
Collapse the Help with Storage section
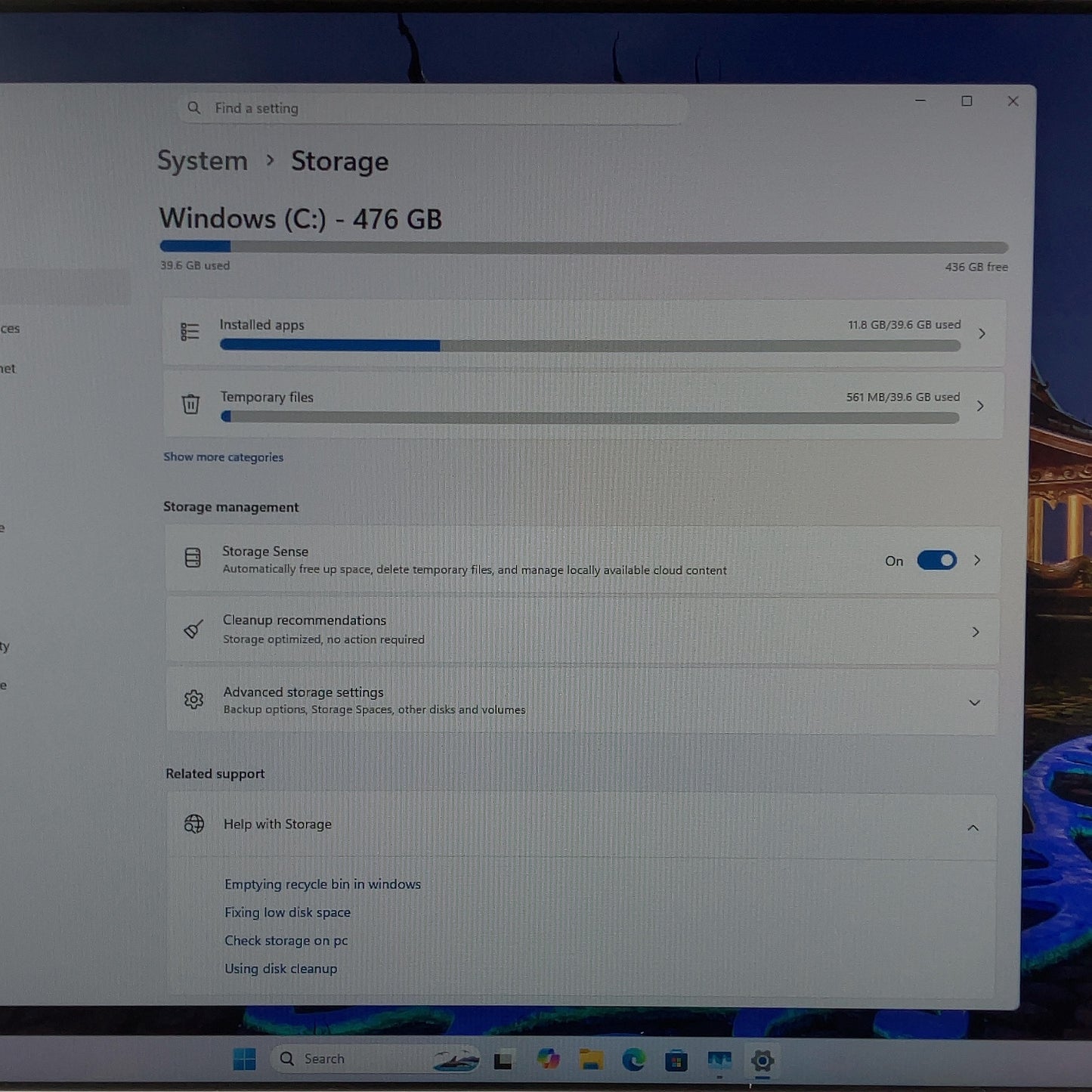973,828
